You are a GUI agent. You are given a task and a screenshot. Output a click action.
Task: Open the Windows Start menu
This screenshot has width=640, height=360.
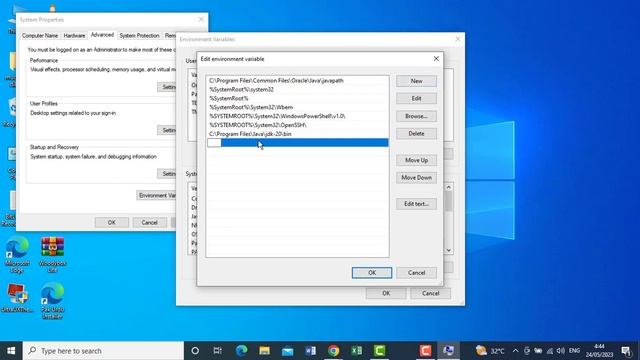11,351
